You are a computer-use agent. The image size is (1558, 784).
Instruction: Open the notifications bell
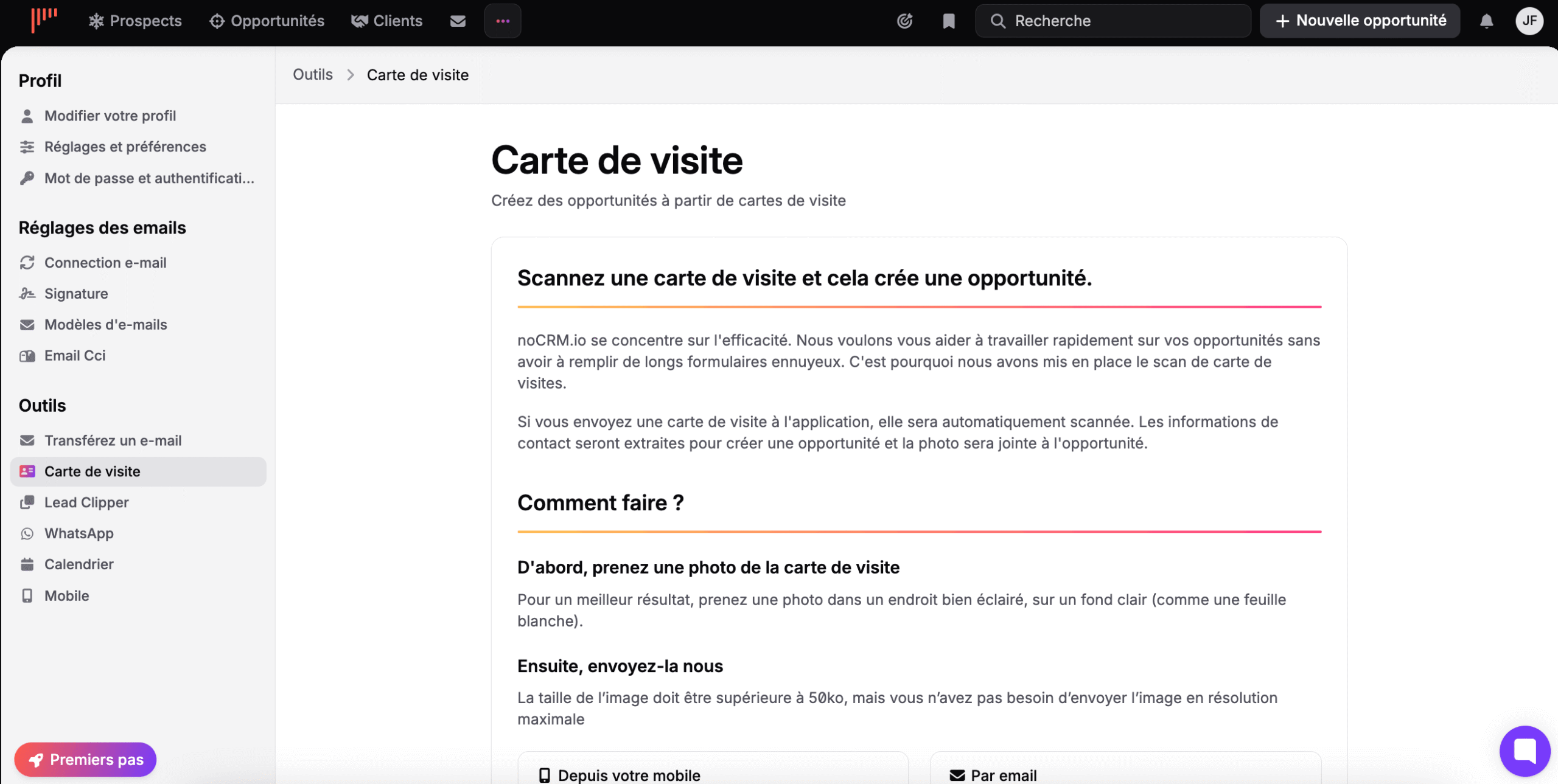coord(1486,21)
